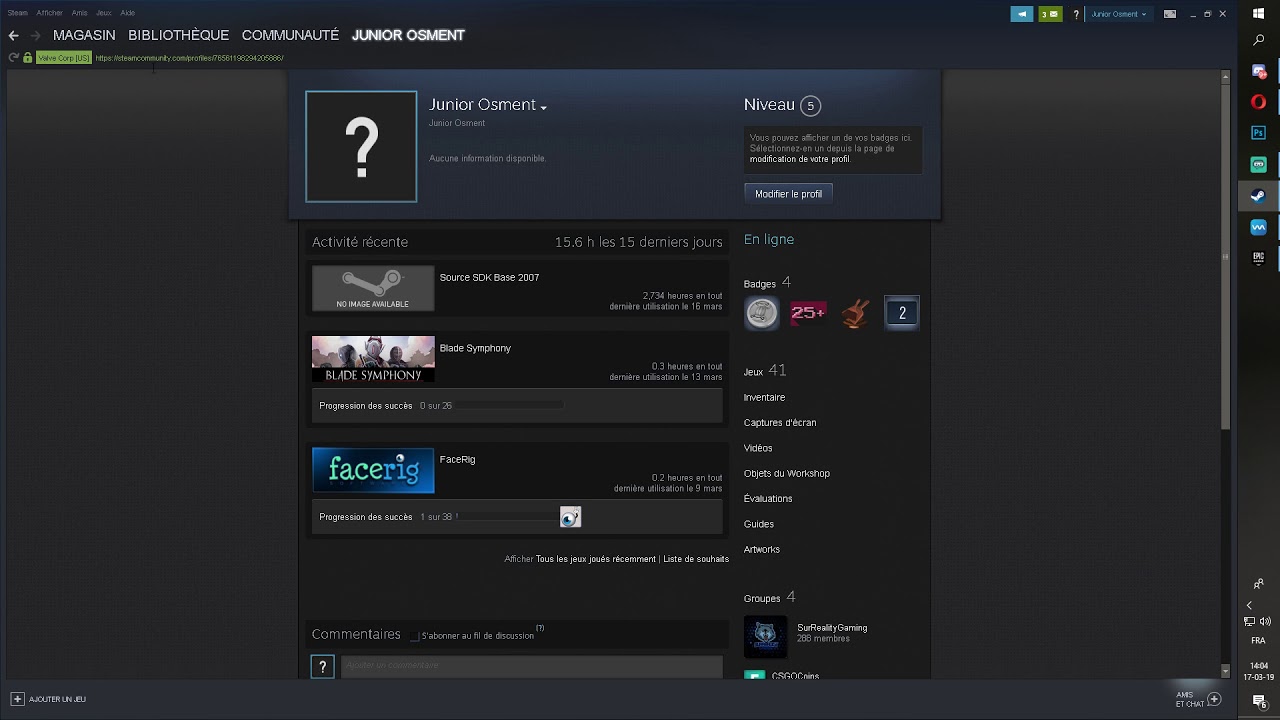
Task: Go forward with the right arrow
Action: click(36, 35)
